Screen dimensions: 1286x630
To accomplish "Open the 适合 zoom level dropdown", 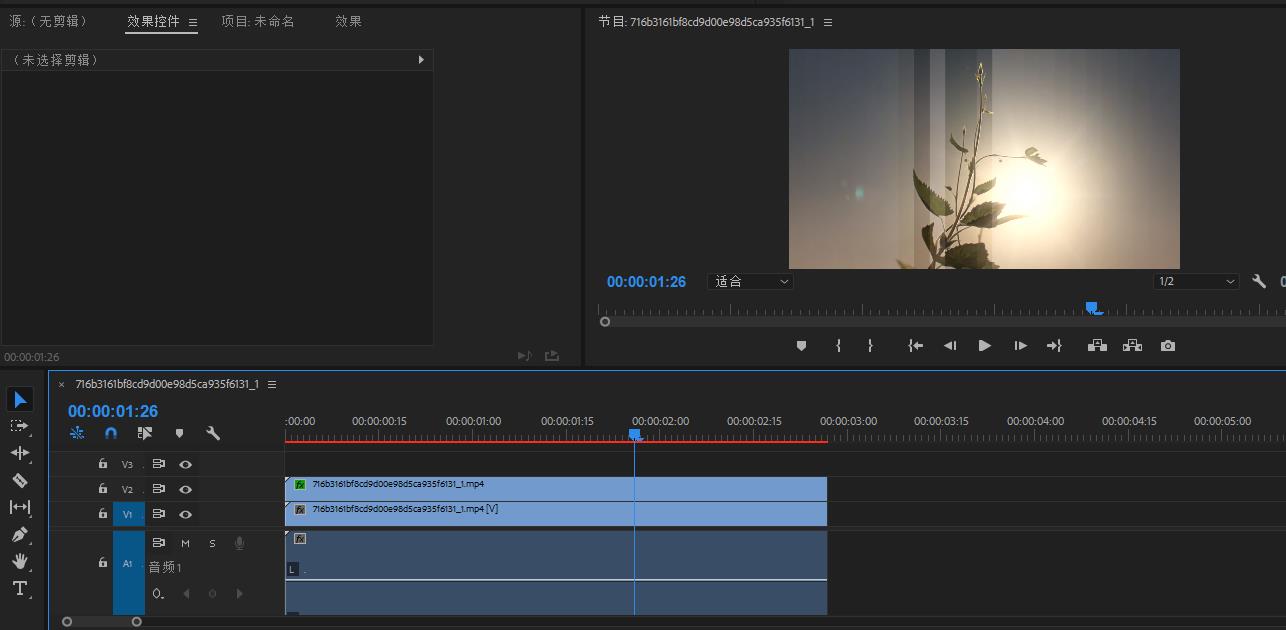I will click(750, 282).
